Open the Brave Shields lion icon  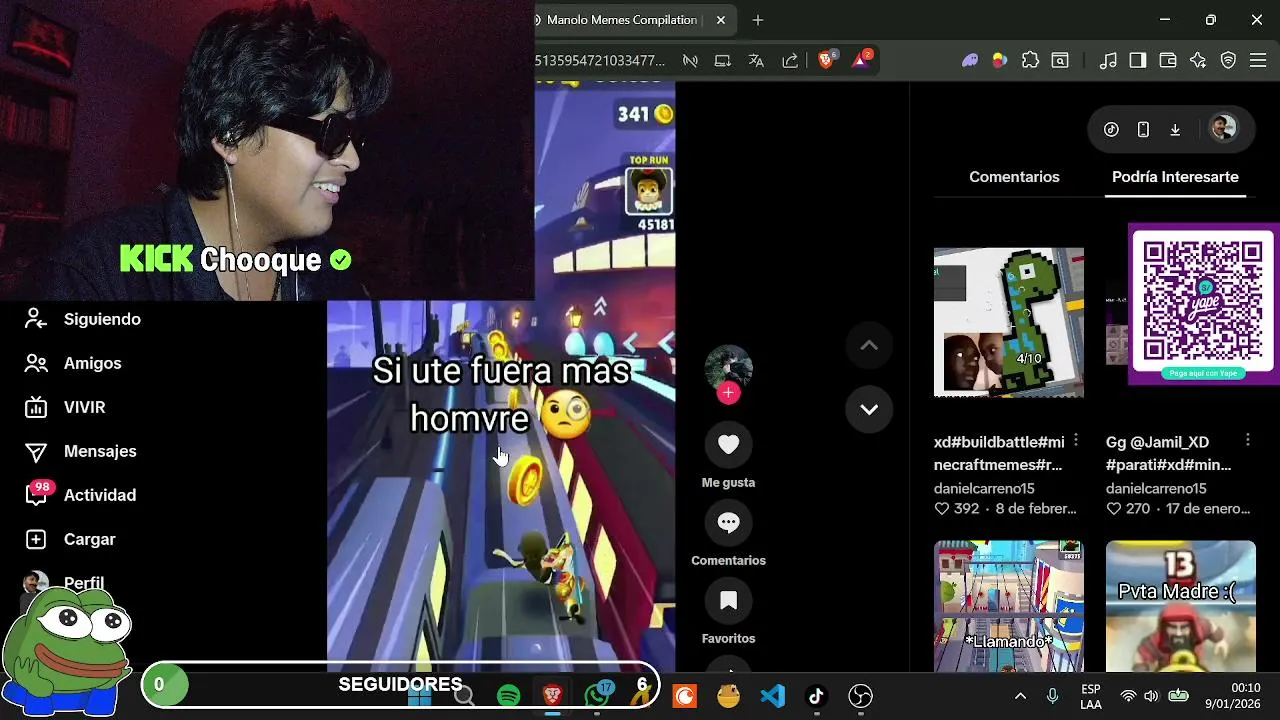point(827,60)
